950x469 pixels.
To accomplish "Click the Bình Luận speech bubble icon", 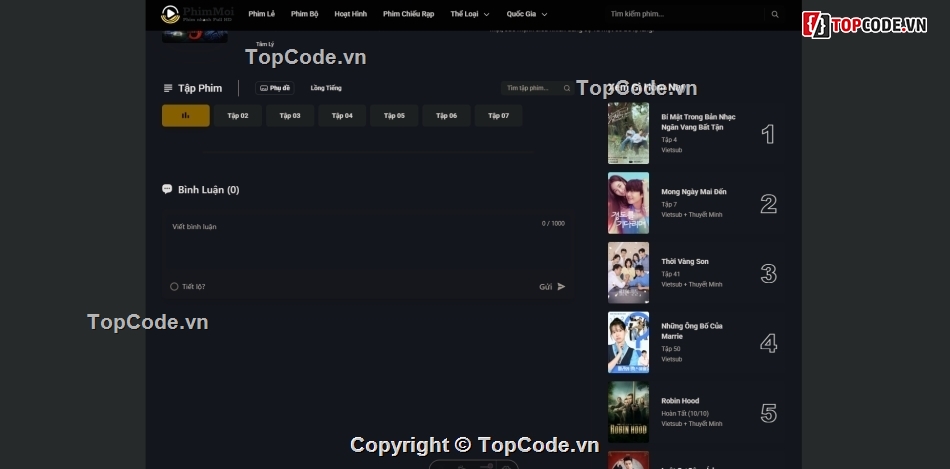I will pos(167,189).
